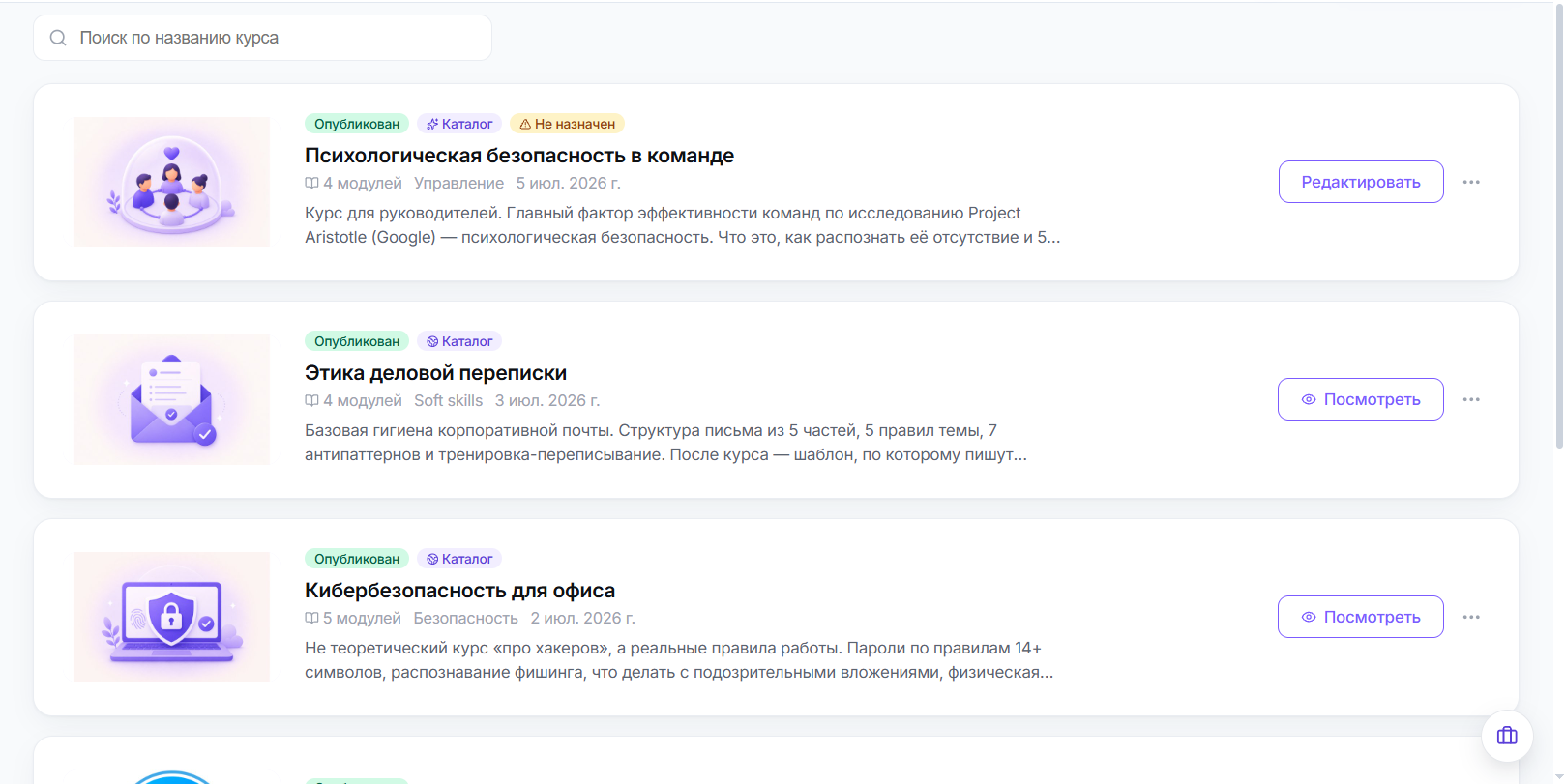Open the floating briefcase button
The image size is (1565, 784).
click(1507, 736)
